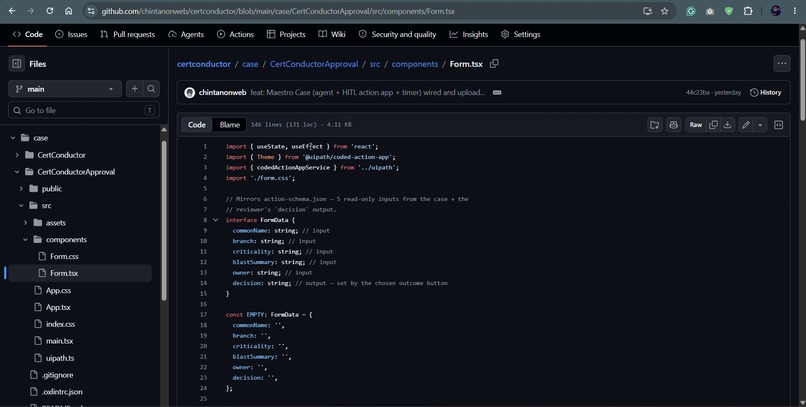
Task: Go back in browser history
Action: pos(12,11)
